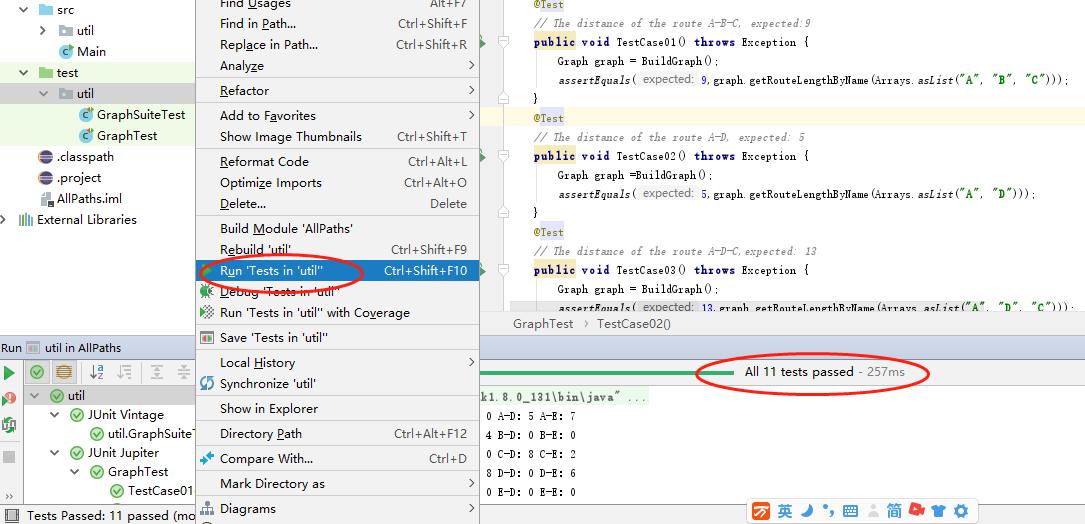Click TestCase02() breadcrumb in editor
1085x524 pixels.
[x=633, y=324]
